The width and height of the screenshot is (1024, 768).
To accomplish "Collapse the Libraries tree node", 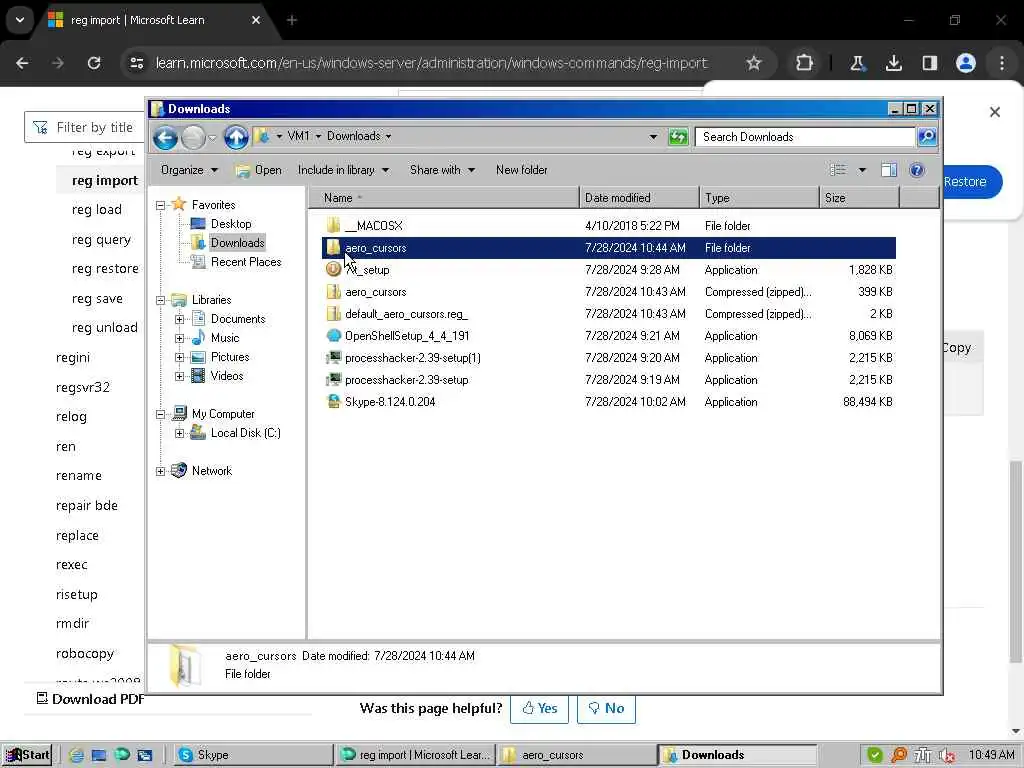I will [161, 300].
